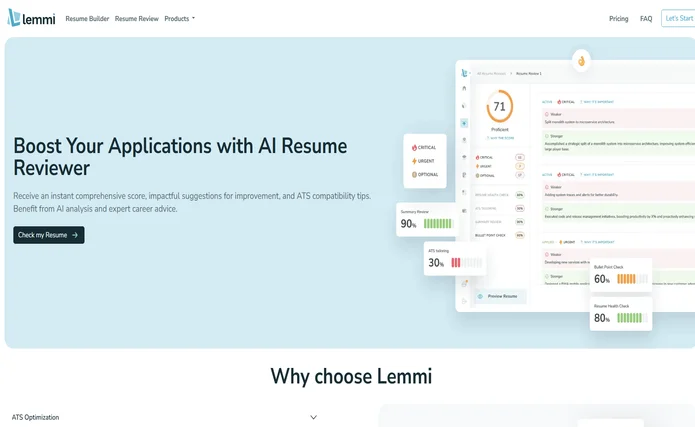Image resolution: width=695 pixels, height=427 pixels.
Task: Go to the Pricing page
Action: 618,19
